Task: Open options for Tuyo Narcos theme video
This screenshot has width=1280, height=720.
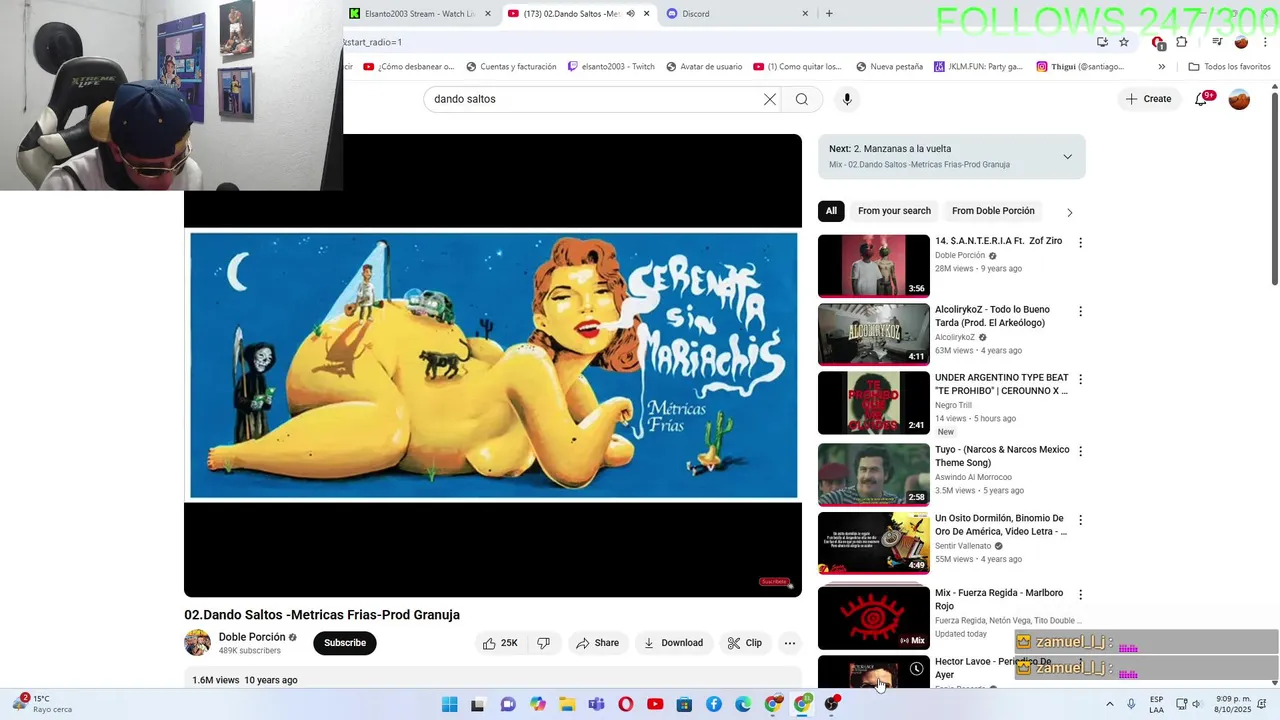Action: pos(1080,452)
